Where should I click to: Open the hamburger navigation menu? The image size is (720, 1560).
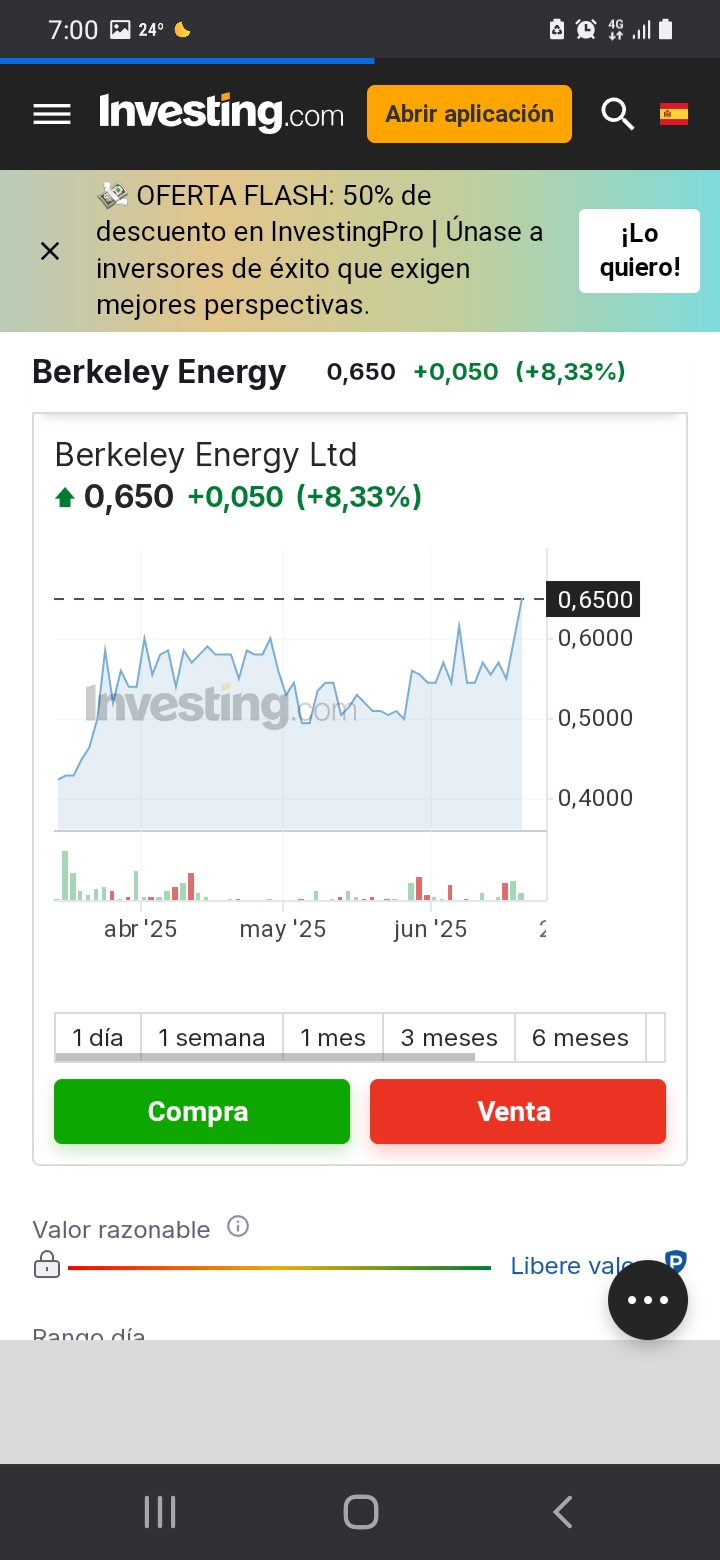52,114
